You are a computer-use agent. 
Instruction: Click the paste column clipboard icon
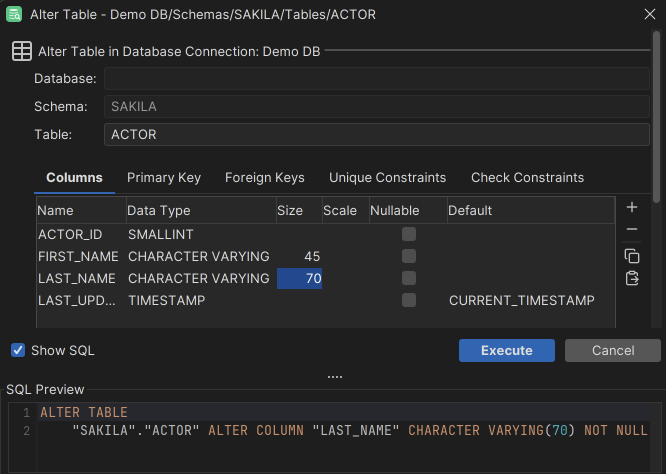(x=632, y=278)
